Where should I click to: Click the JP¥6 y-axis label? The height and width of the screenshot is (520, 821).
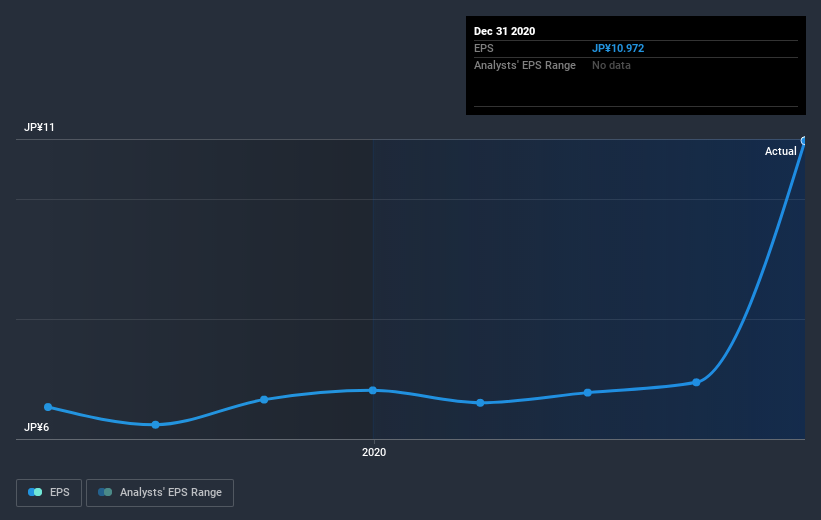point(37,427)
